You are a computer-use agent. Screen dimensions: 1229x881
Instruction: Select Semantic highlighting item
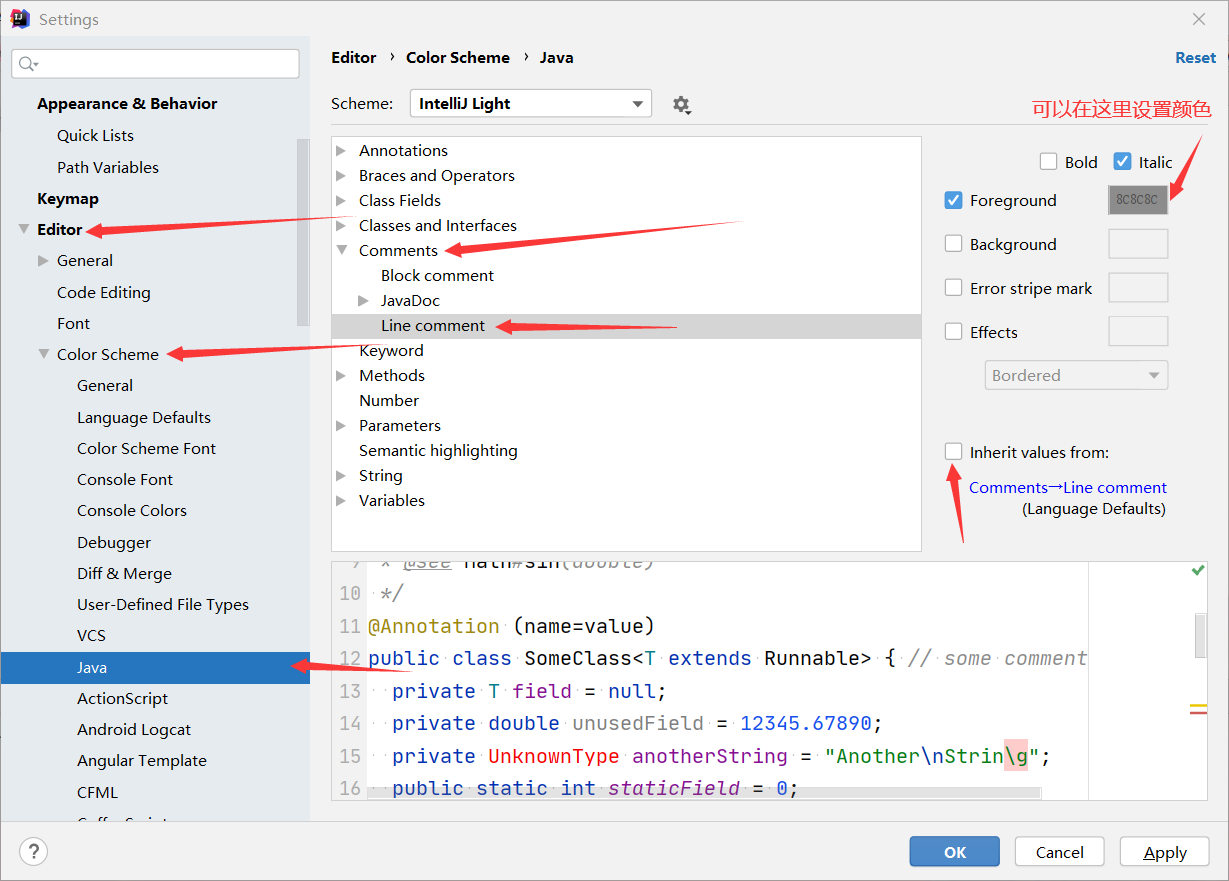[x=438, y=450]
